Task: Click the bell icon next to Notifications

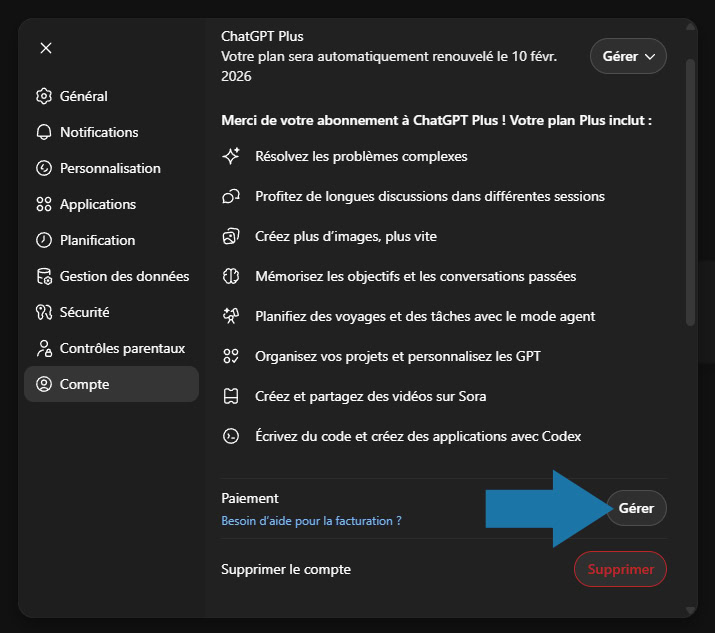Action: click(44, 132)
